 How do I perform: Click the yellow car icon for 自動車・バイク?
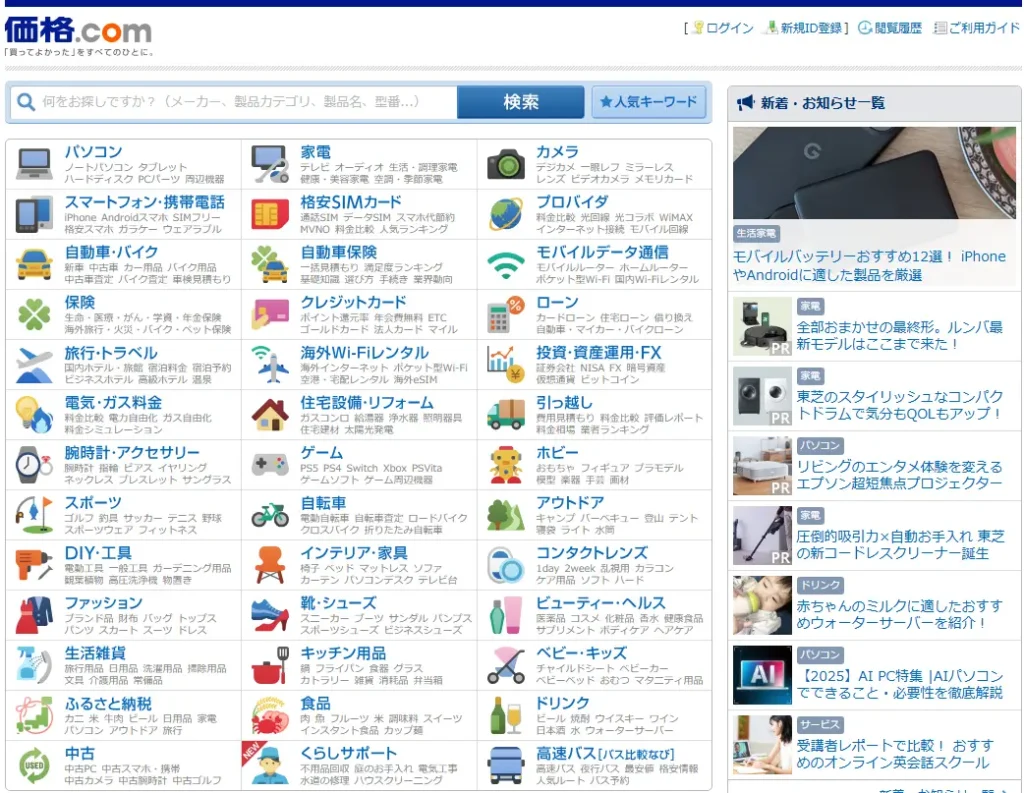tap(34, 264)
